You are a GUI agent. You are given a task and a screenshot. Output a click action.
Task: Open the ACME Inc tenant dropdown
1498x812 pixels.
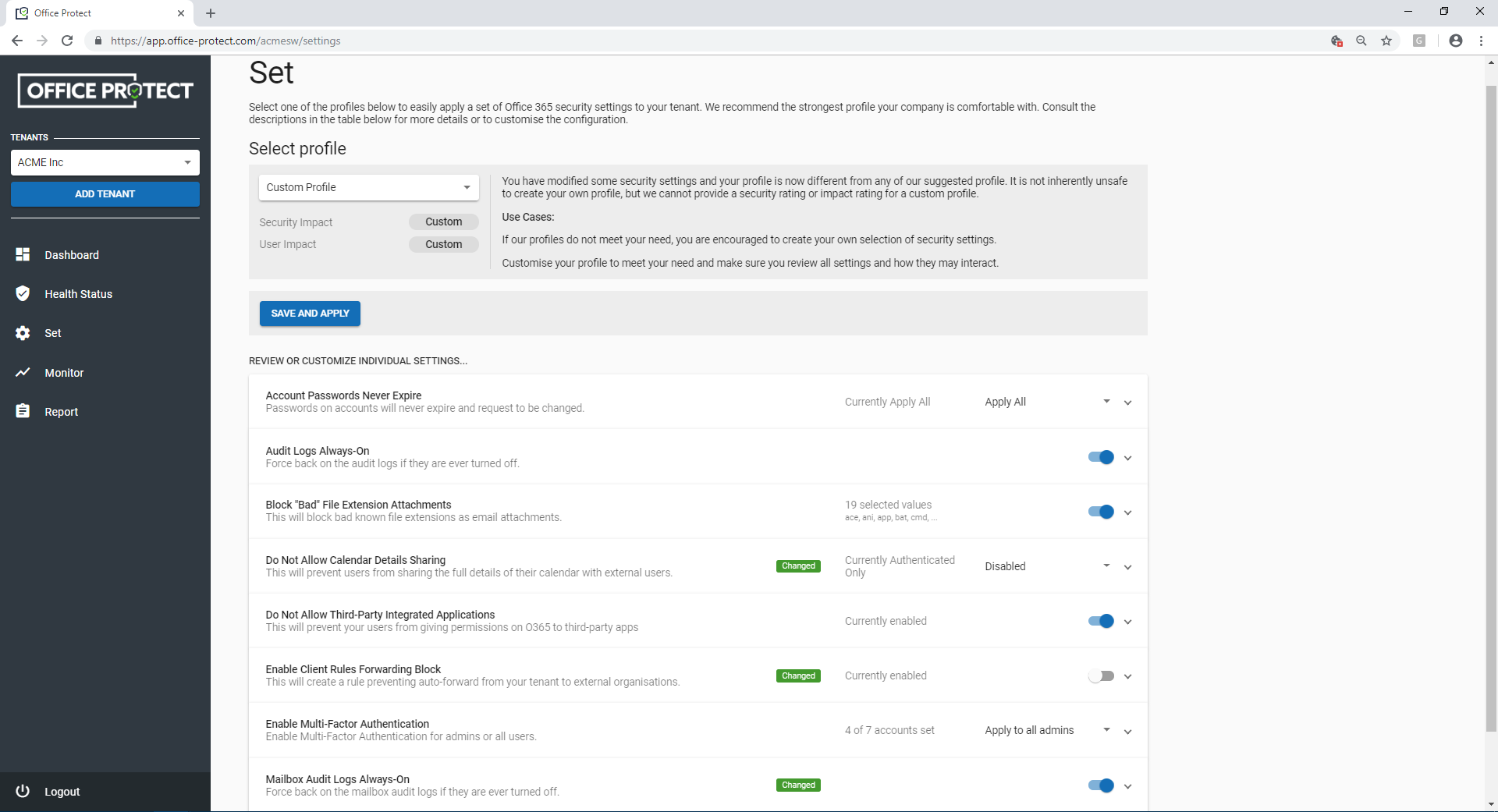click(105, 162)
